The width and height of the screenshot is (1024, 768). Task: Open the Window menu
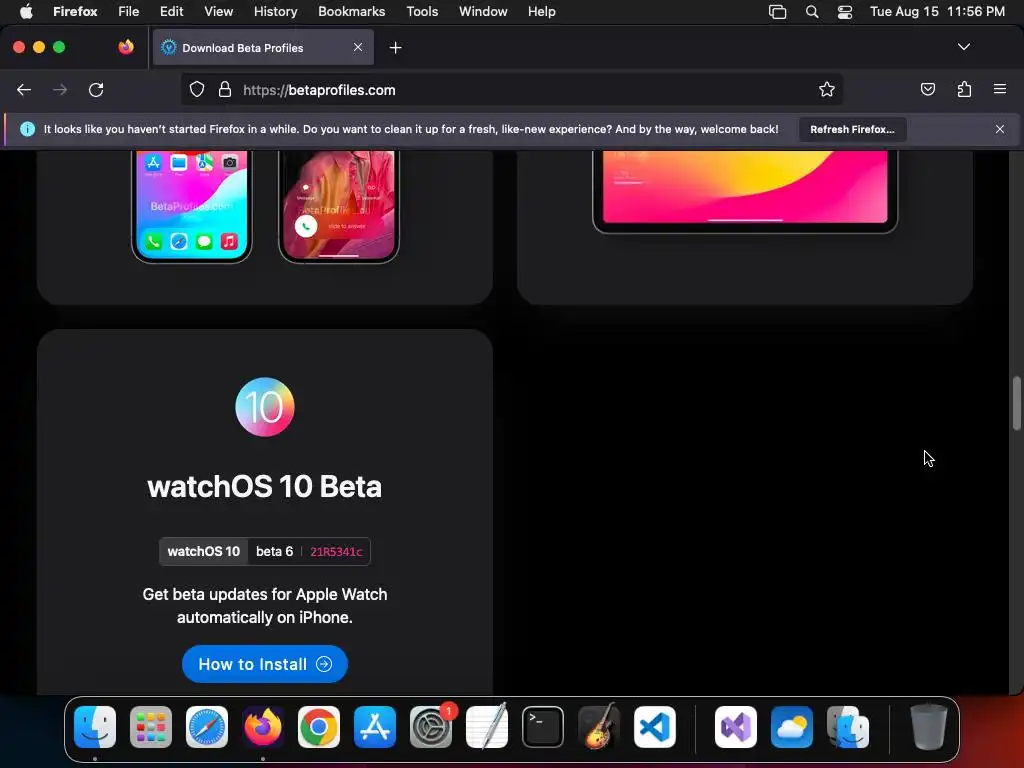[483, 12]
